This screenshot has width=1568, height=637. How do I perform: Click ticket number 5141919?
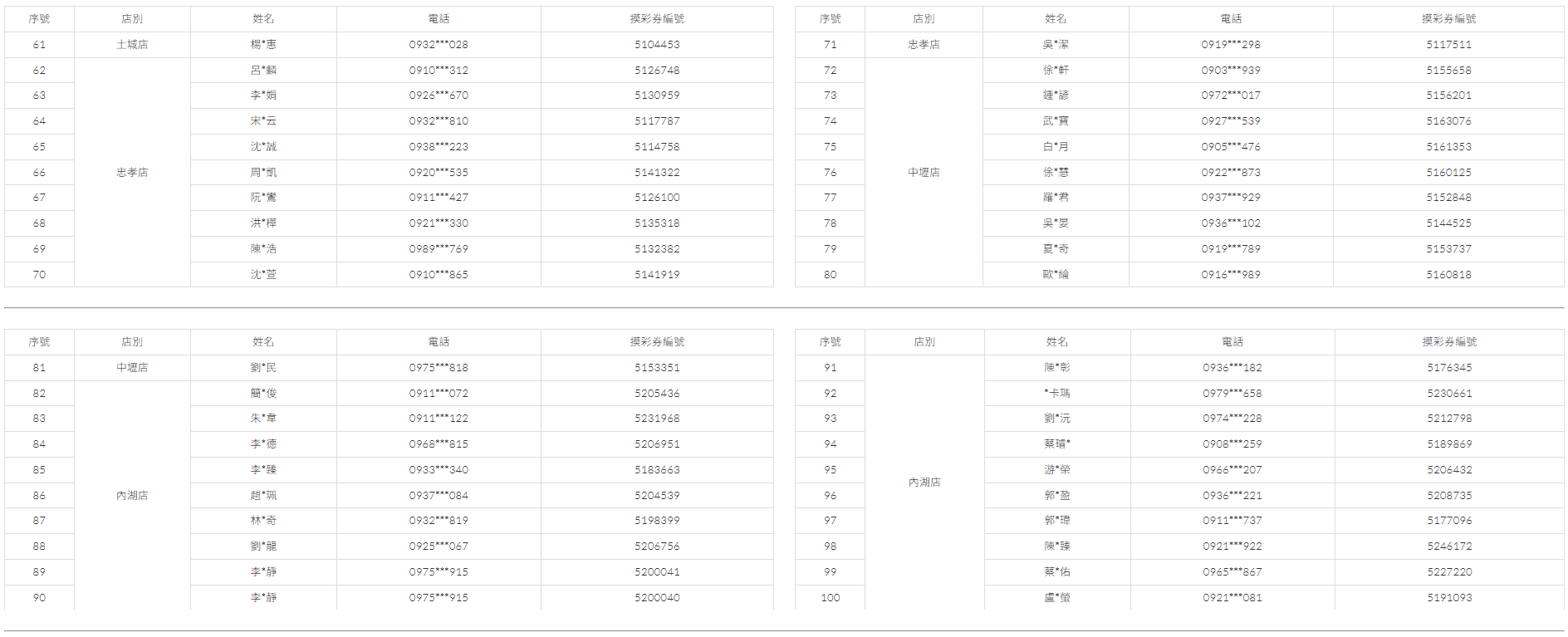click(657, 275)
